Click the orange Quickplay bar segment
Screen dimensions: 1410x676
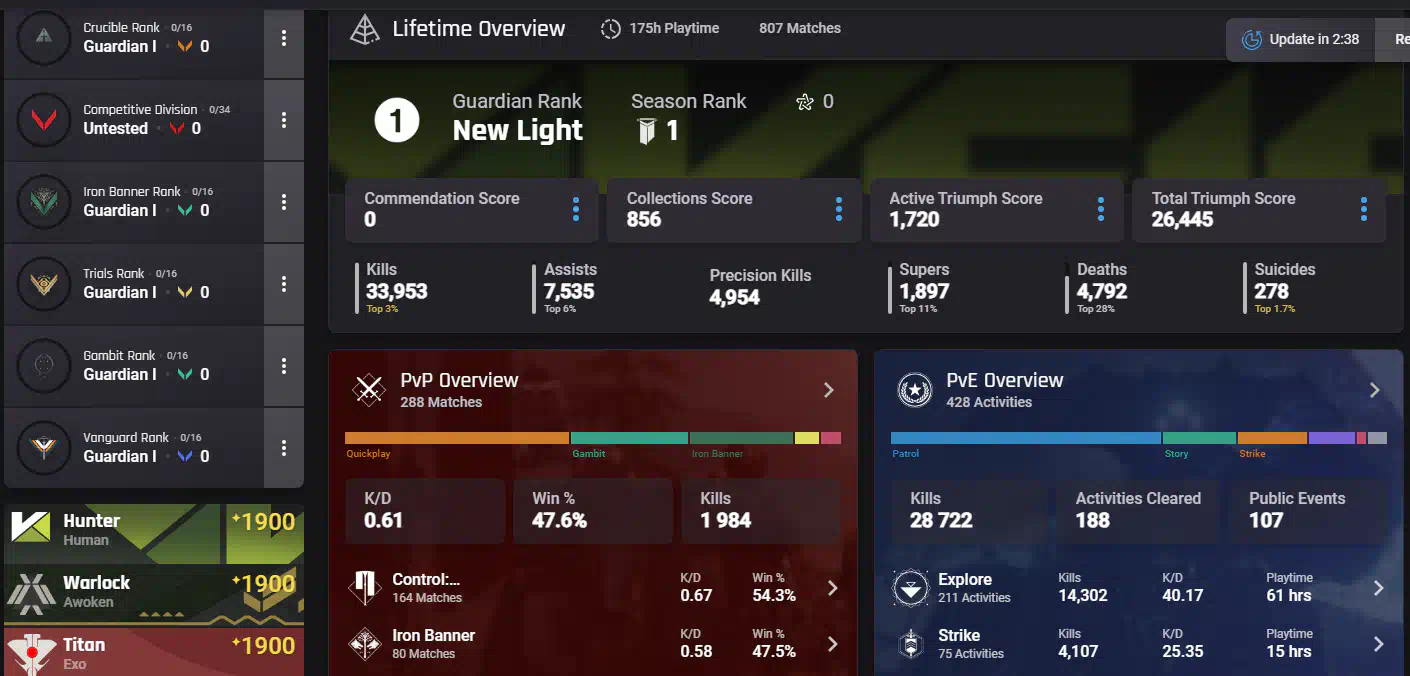pyautogui.click(x=457, y=438)
